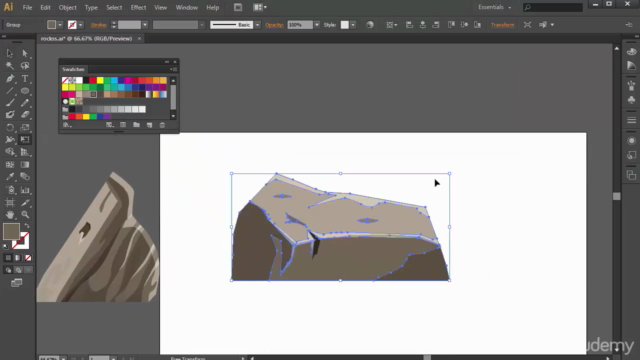Click the large Fill color box in toolbar
The width and height of the screenshot is (640, 360).
tap(11, 231)
